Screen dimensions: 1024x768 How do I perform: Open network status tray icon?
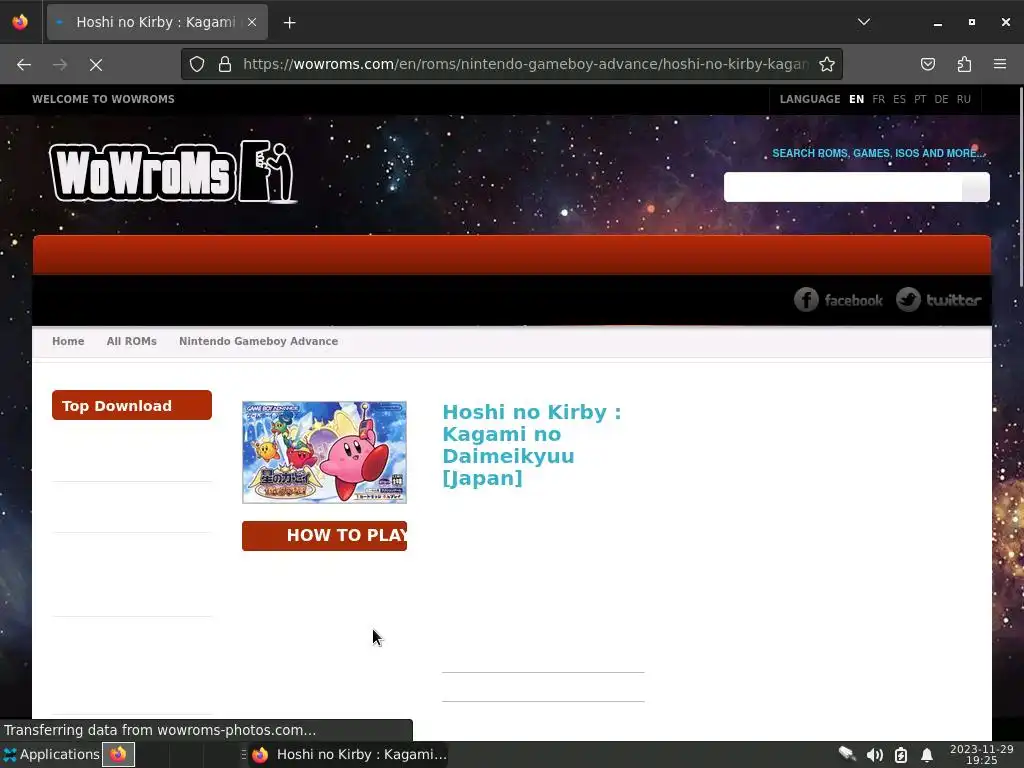[847, 754]
